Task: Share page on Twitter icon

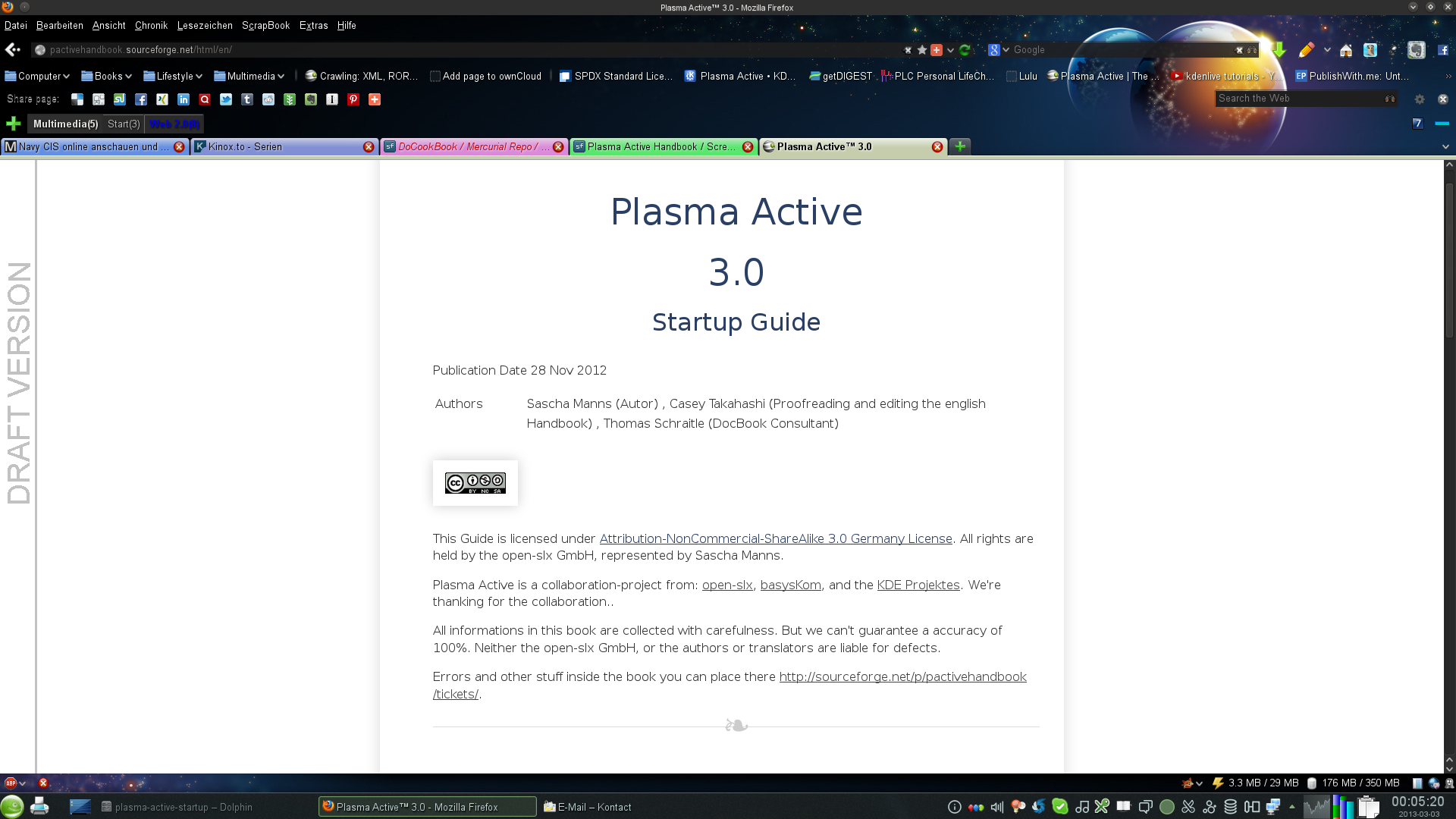Action: pyautogui.click(x=226, y=99)
